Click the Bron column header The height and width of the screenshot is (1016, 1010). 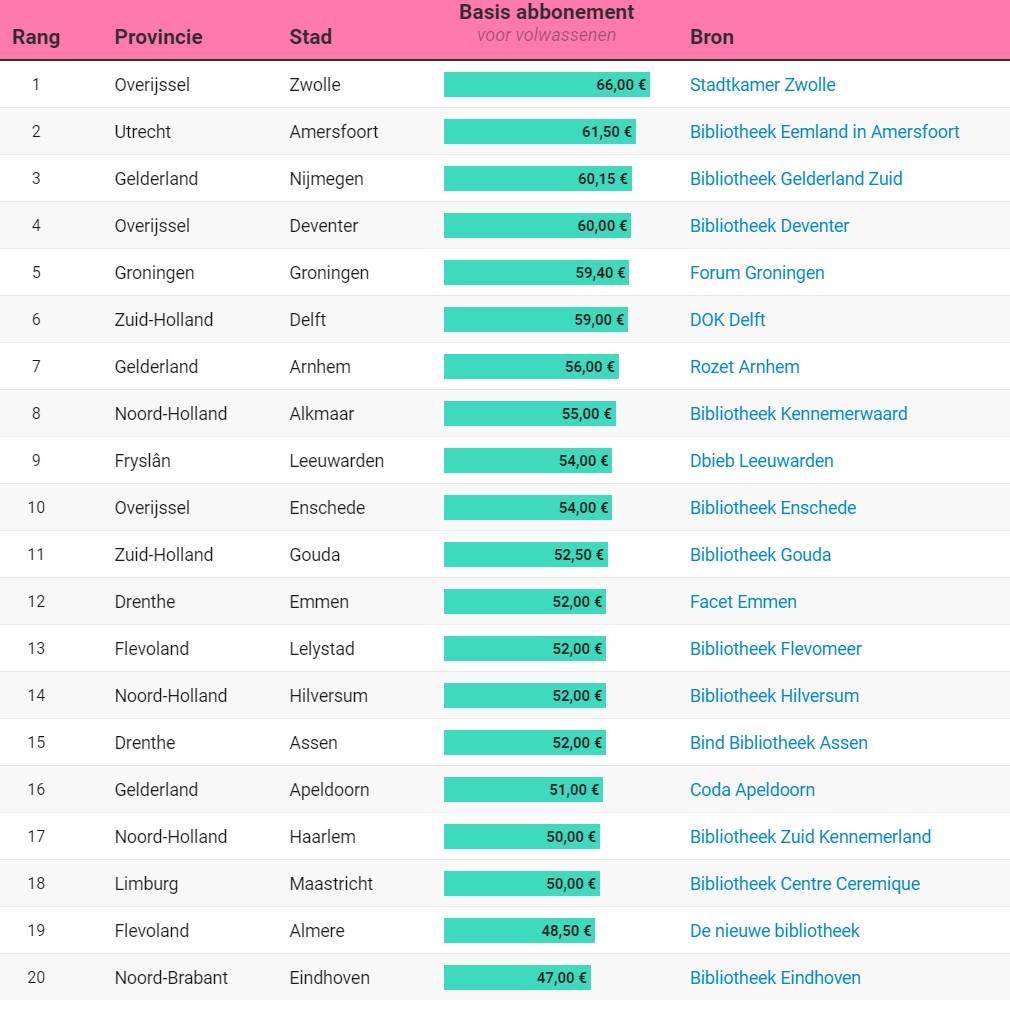pyautogui.click(x=711, y=37)
